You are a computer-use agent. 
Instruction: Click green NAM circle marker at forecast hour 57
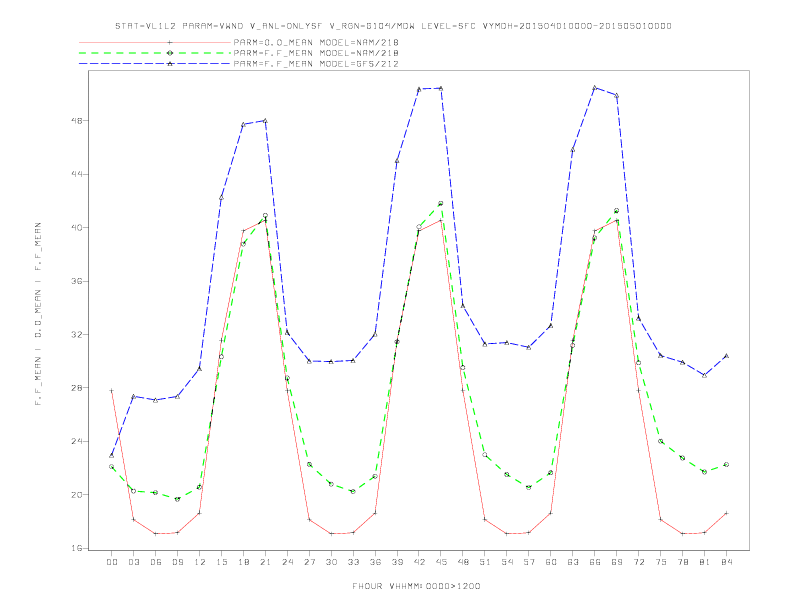point(529,487)
